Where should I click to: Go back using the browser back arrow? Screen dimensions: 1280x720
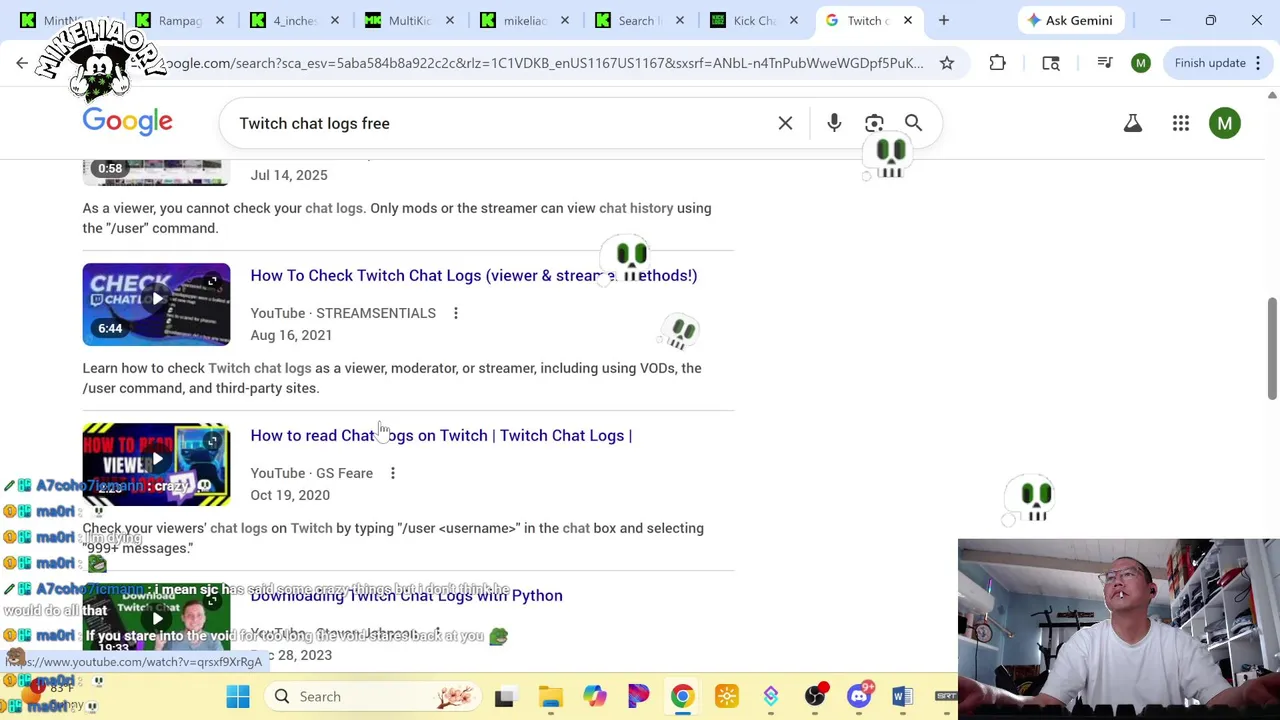point(22,63)
